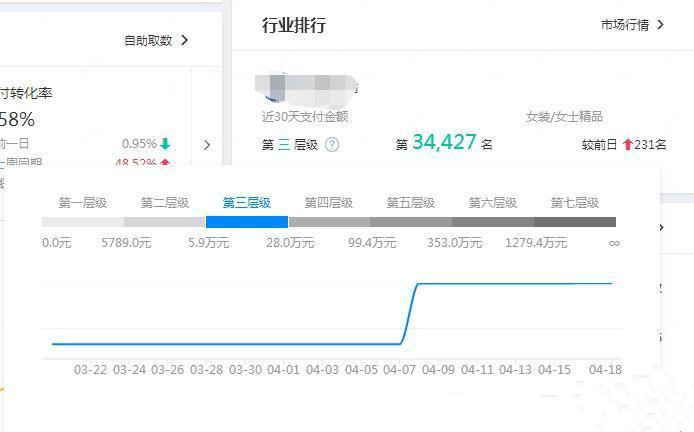Click the 04-01 date on chart axis

(284, 370)
